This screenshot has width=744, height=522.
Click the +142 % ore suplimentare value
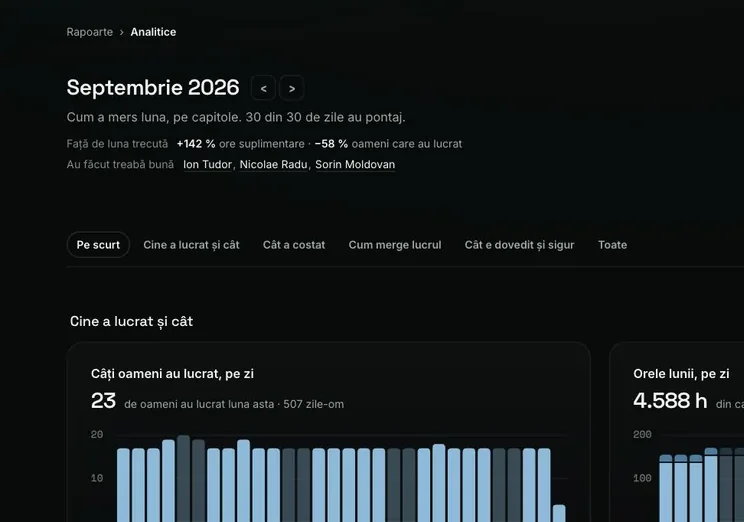coord(241,144)
